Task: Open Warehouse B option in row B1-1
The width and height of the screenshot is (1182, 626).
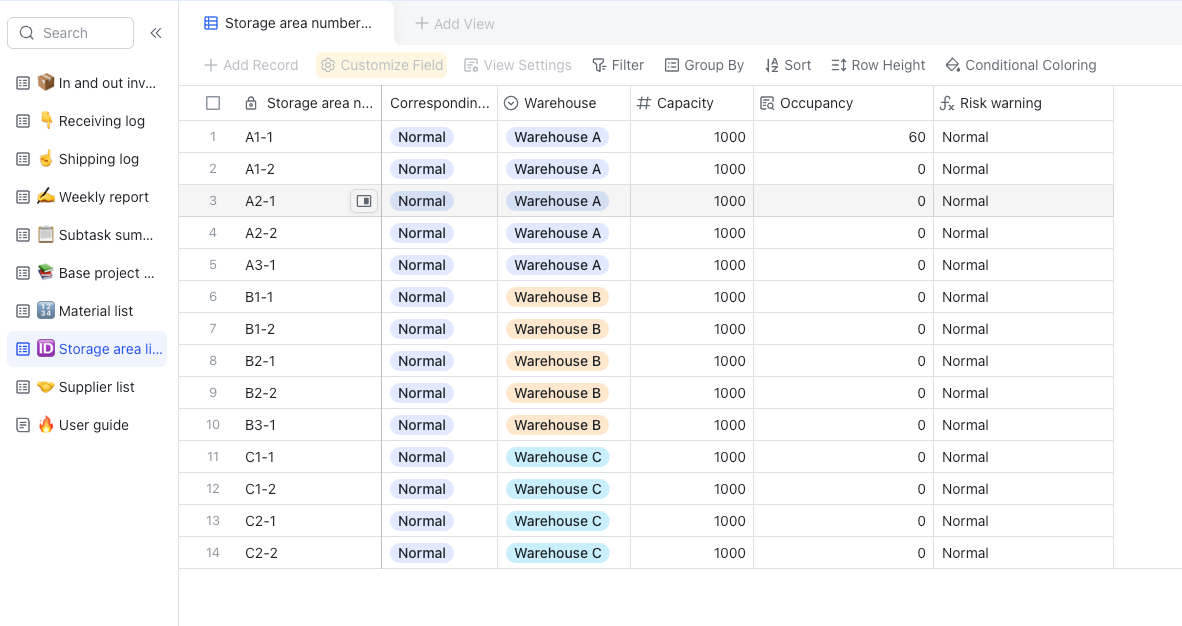Action: 557,297
